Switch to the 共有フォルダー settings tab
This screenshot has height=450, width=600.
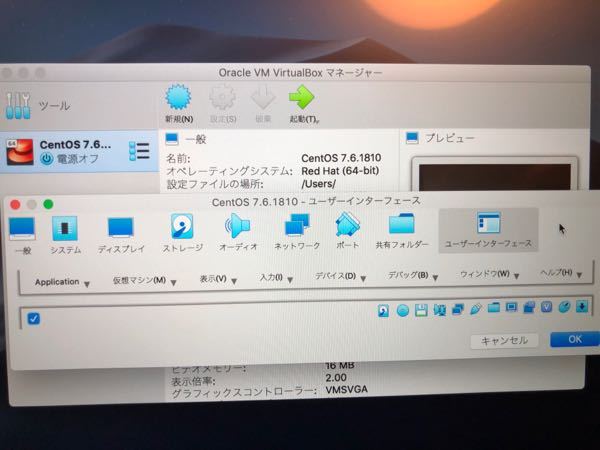402,230
